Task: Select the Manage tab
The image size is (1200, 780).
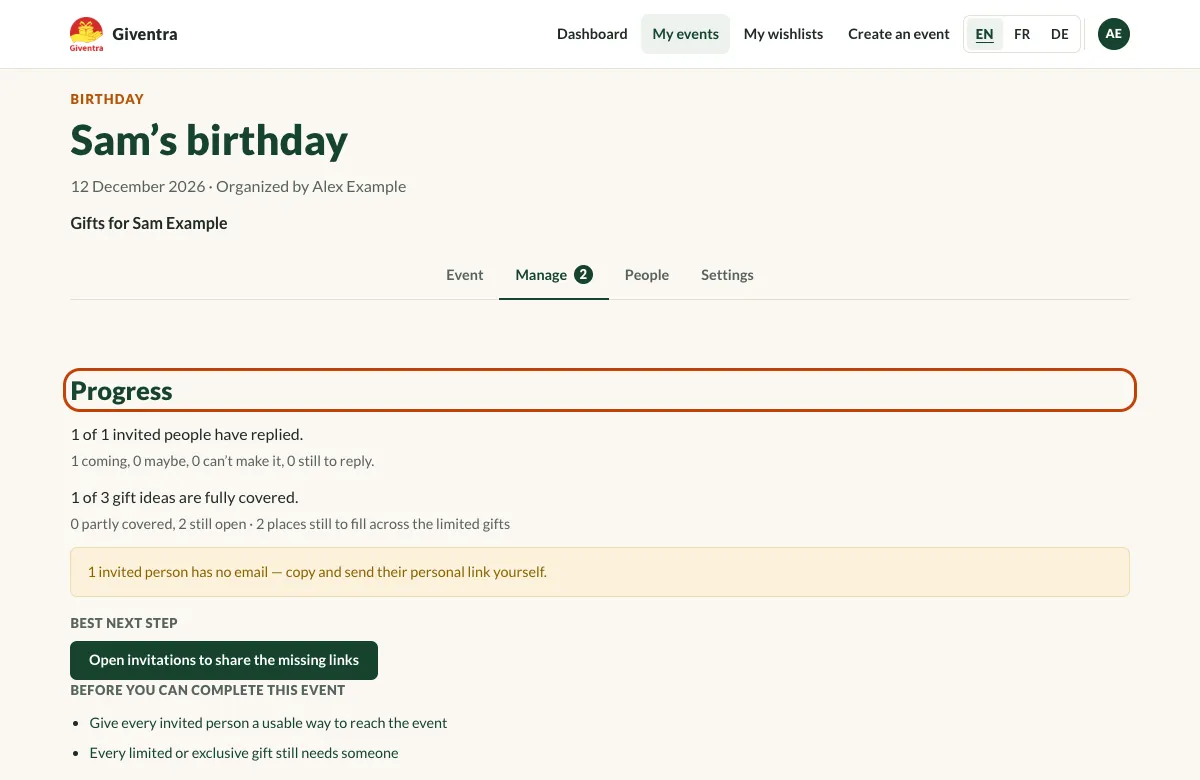Action: pyautogui.click(x=554, y=275)
